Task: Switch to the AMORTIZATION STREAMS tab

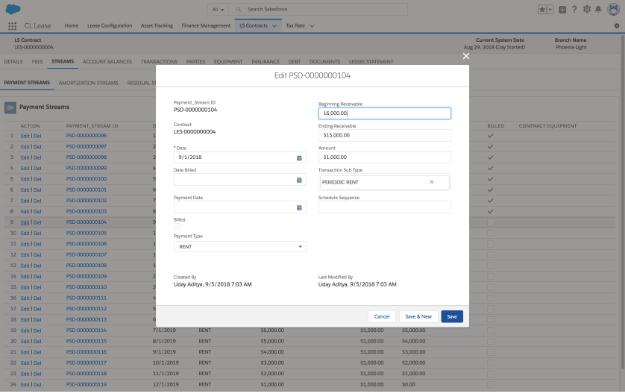Action: [88, 83]
